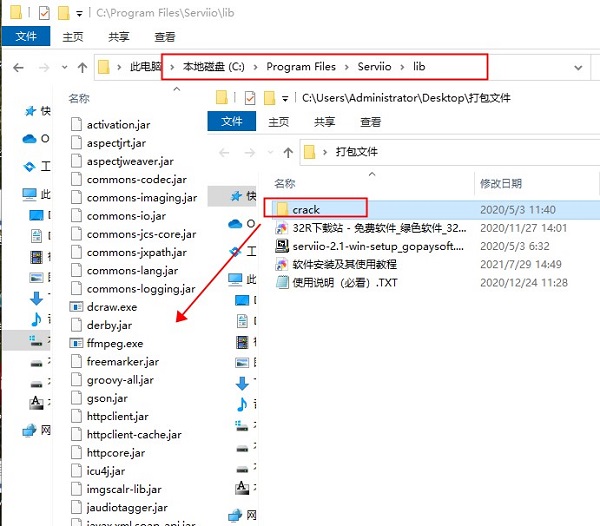Select icu4j.jar file
This screenshot has height=526, width=600.
[98, 471]
